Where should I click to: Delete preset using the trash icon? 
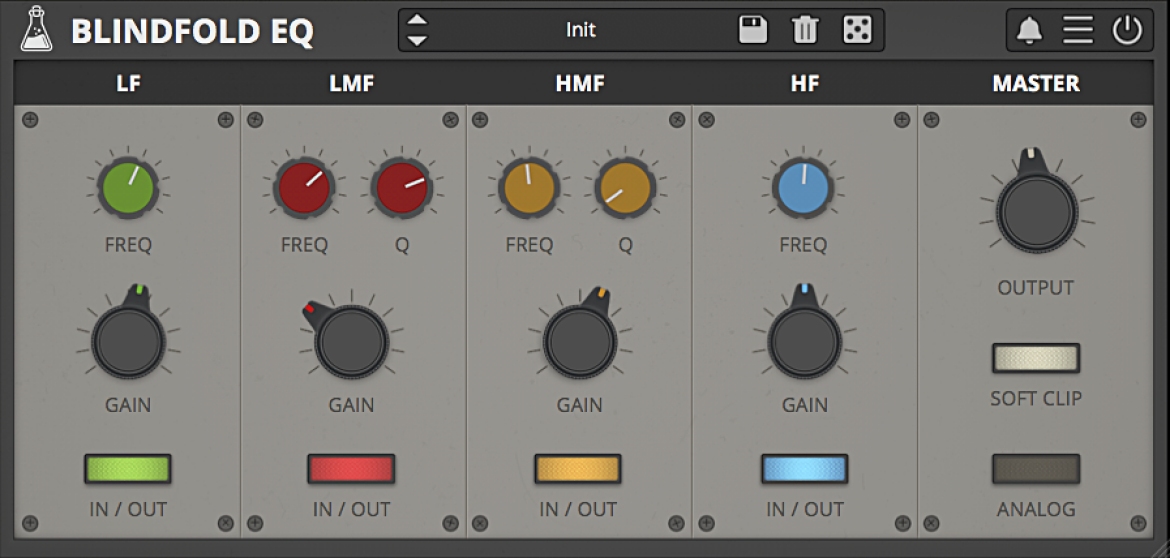tap(805, 30)
